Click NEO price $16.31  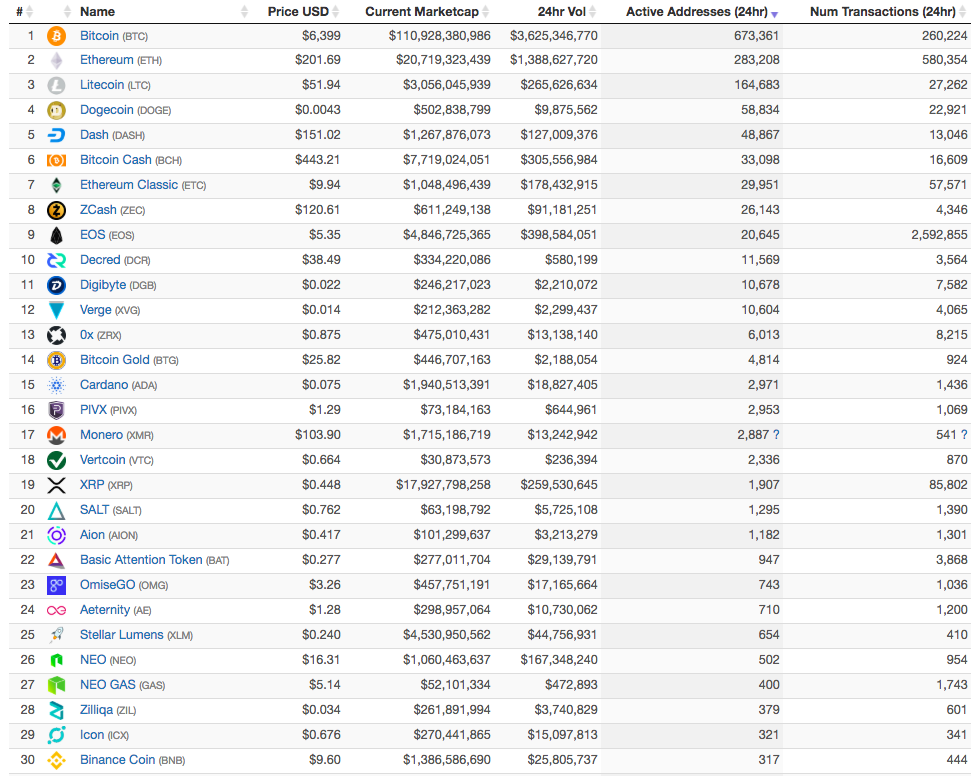(x=321, y=660)
